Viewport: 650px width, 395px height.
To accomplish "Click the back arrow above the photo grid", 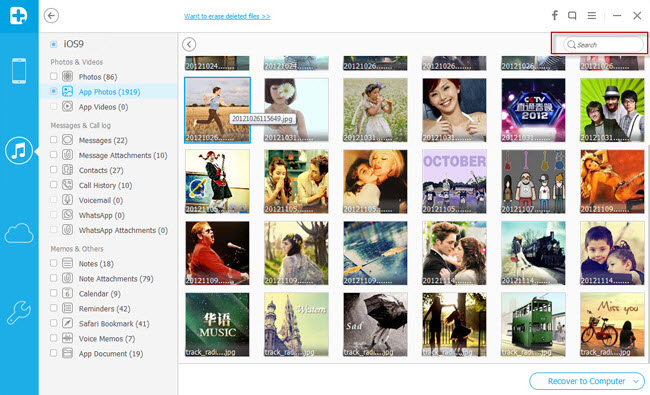I will [189, 44].
